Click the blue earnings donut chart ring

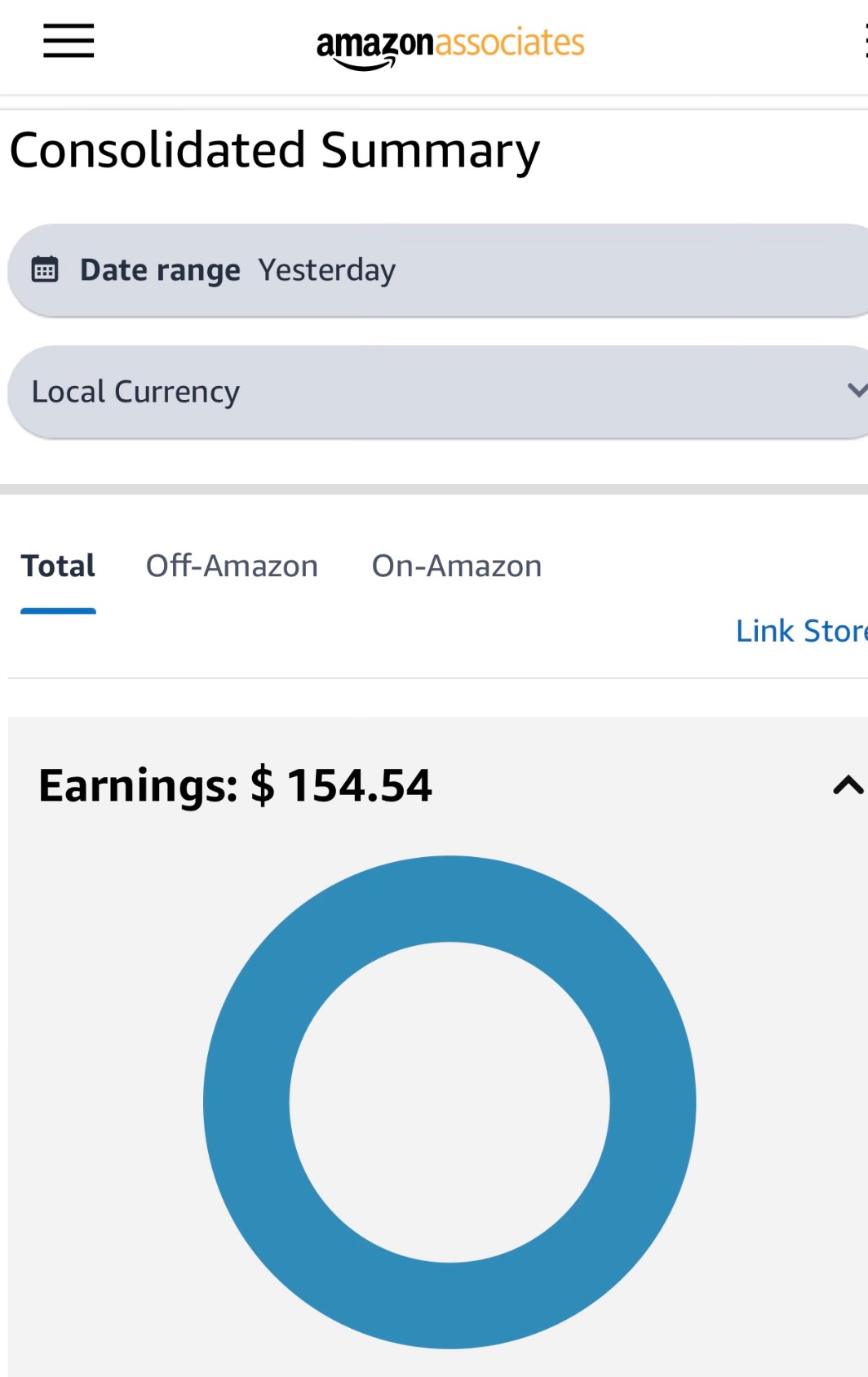coord(245,1102)
